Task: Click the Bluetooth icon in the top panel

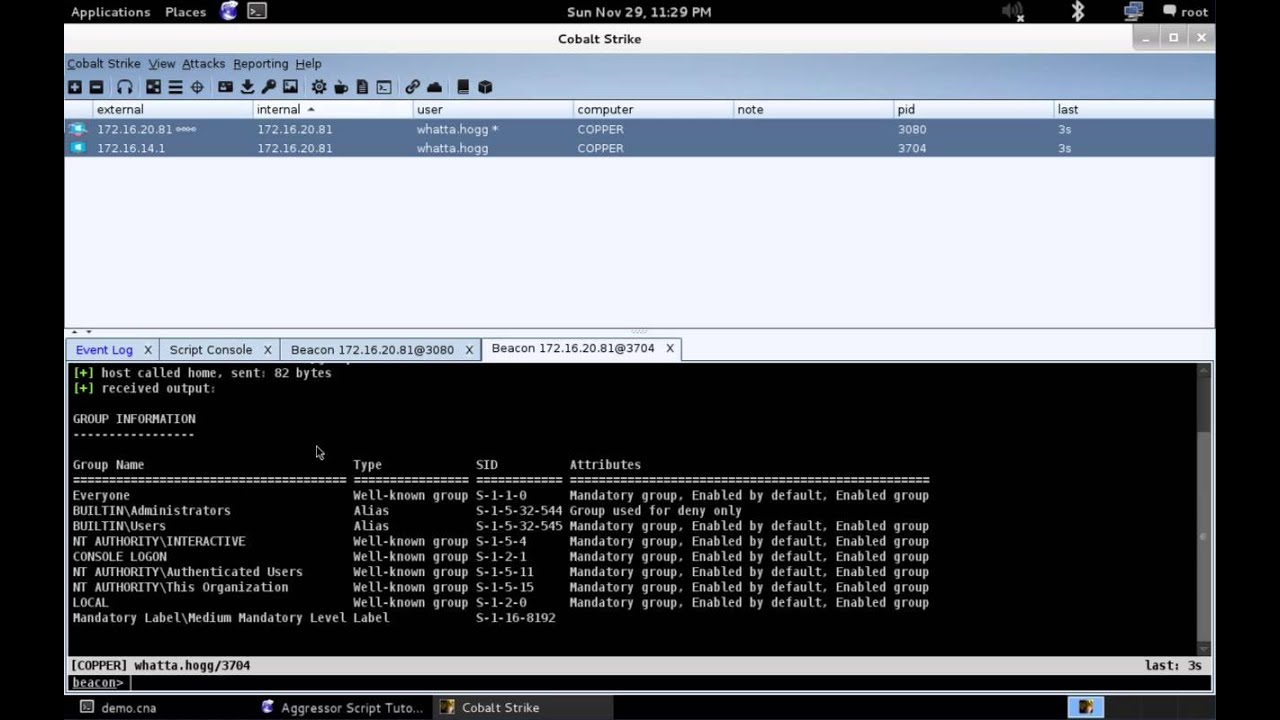Action: coord(1078,11)
